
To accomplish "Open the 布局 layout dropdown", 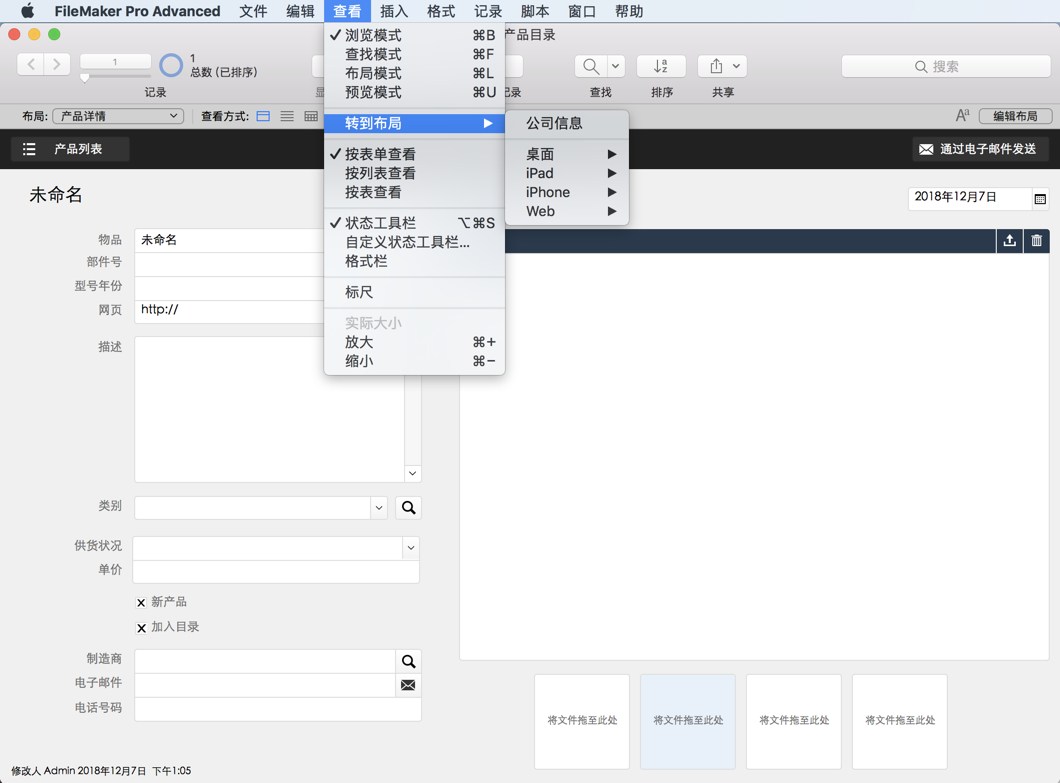I will 119,116.
